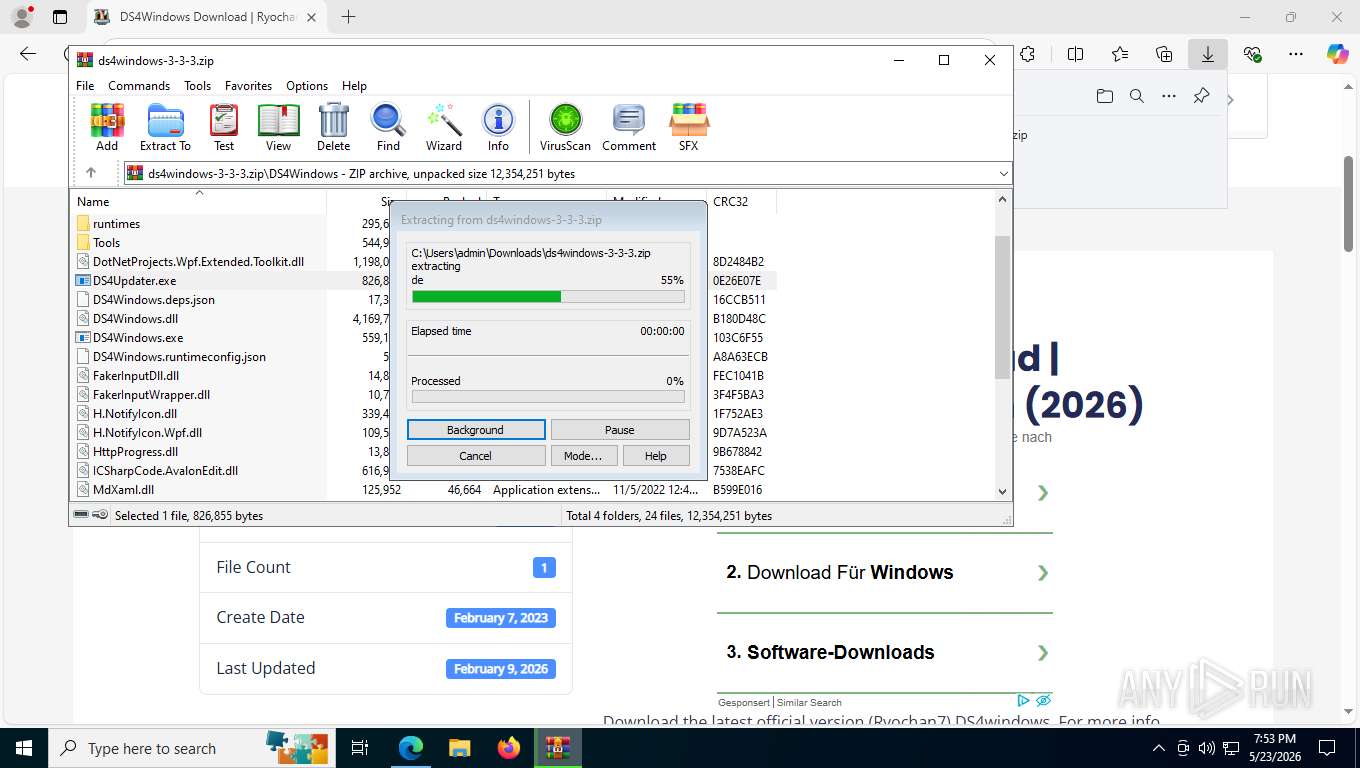Go up one folder arrow in WinRAR
This screenshot has width=1360, height=768.
(91, 173)
